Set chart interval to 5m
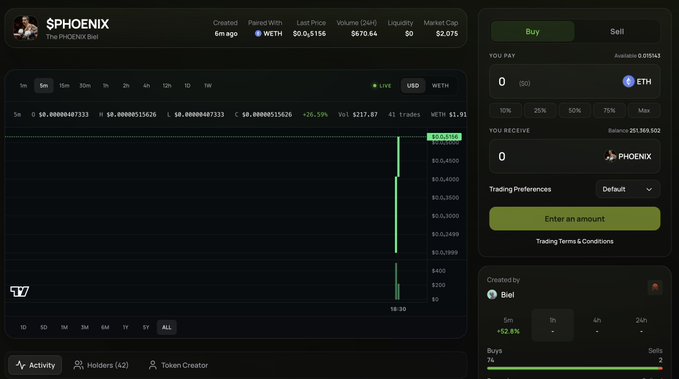The image size is (679, 379). pos(44,86)
